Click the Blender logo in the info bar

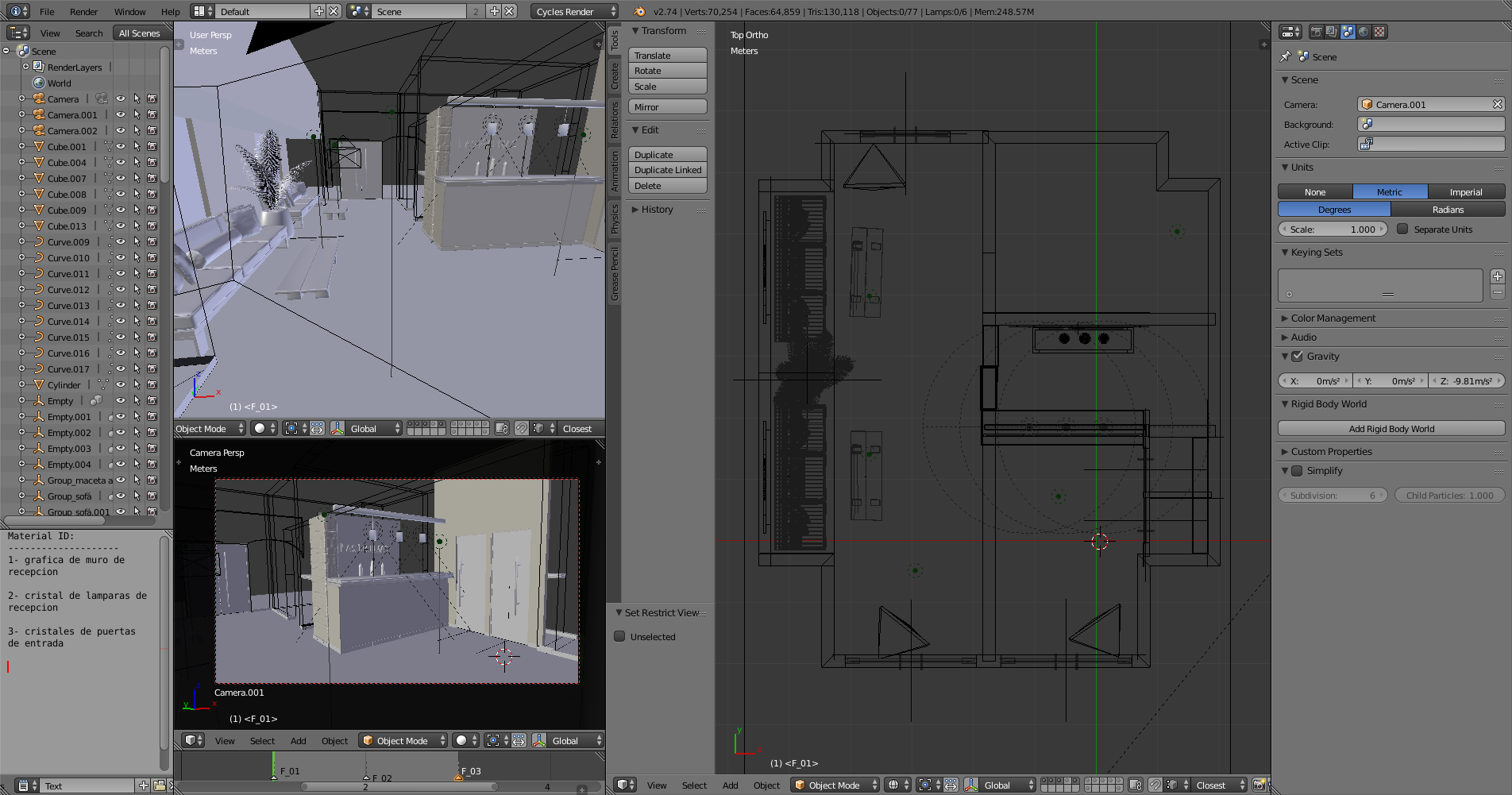coord(639,11)
